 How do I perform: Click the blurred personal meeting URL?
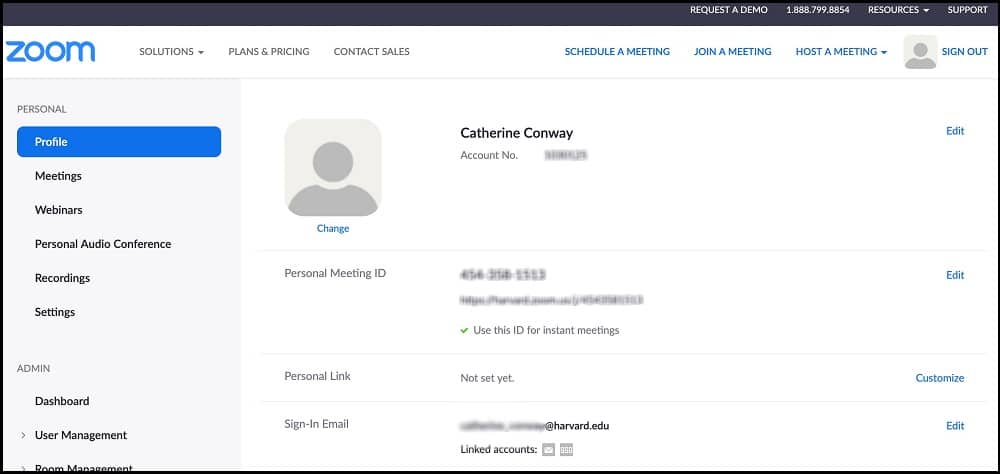click(x=551, y=299)
